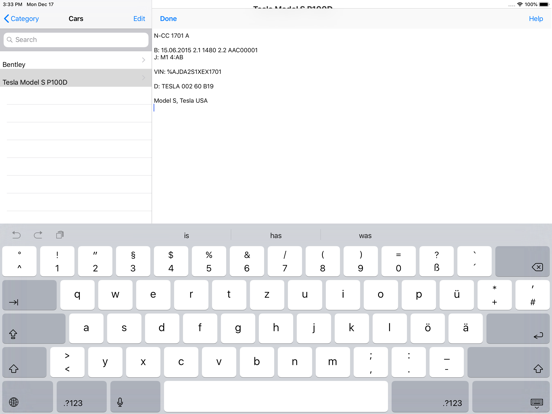Tap the less-than greater-than key
The width and height of the screenshot is (552, 414).
click(x=67, y=362)
